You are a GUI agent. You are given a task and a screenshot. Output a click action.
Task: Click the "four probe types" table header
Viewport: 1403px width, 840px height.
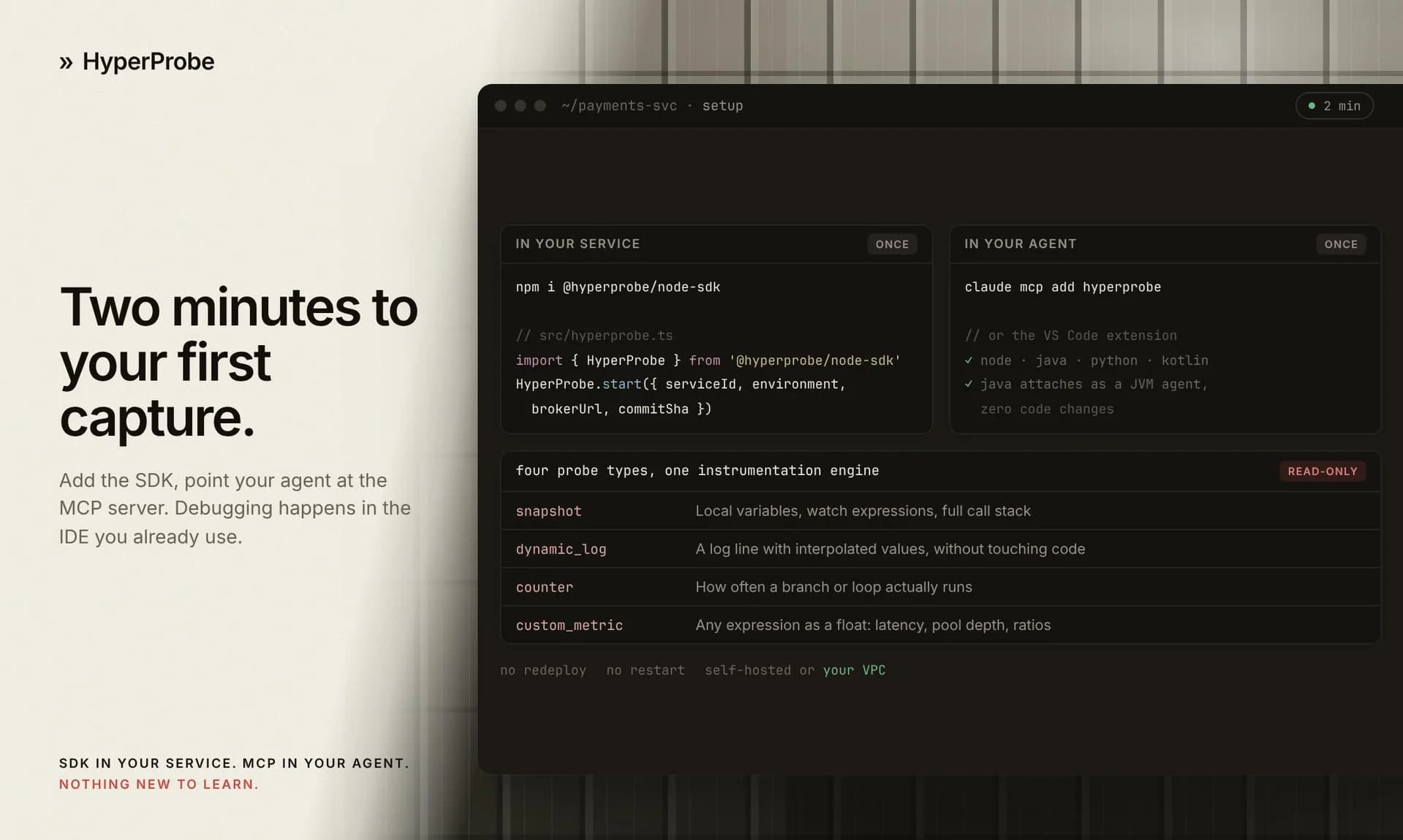click(x=697, y=471)
